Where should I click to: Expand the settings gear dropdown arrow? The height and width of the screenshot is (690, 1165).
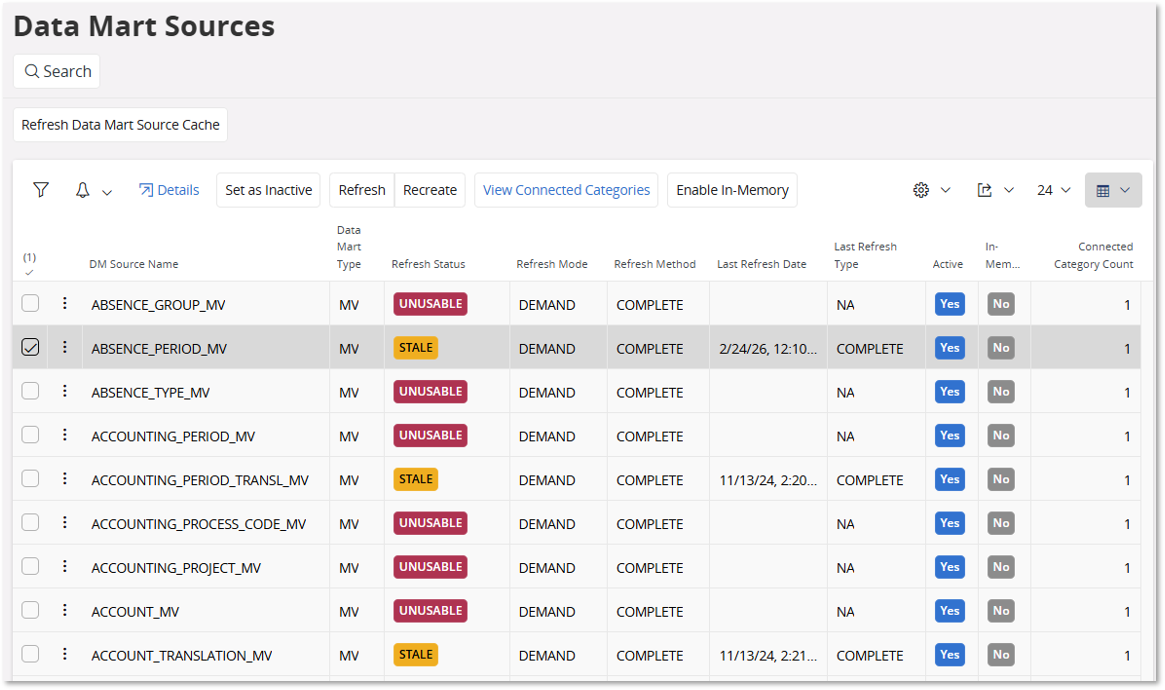(x=946, y=190)
